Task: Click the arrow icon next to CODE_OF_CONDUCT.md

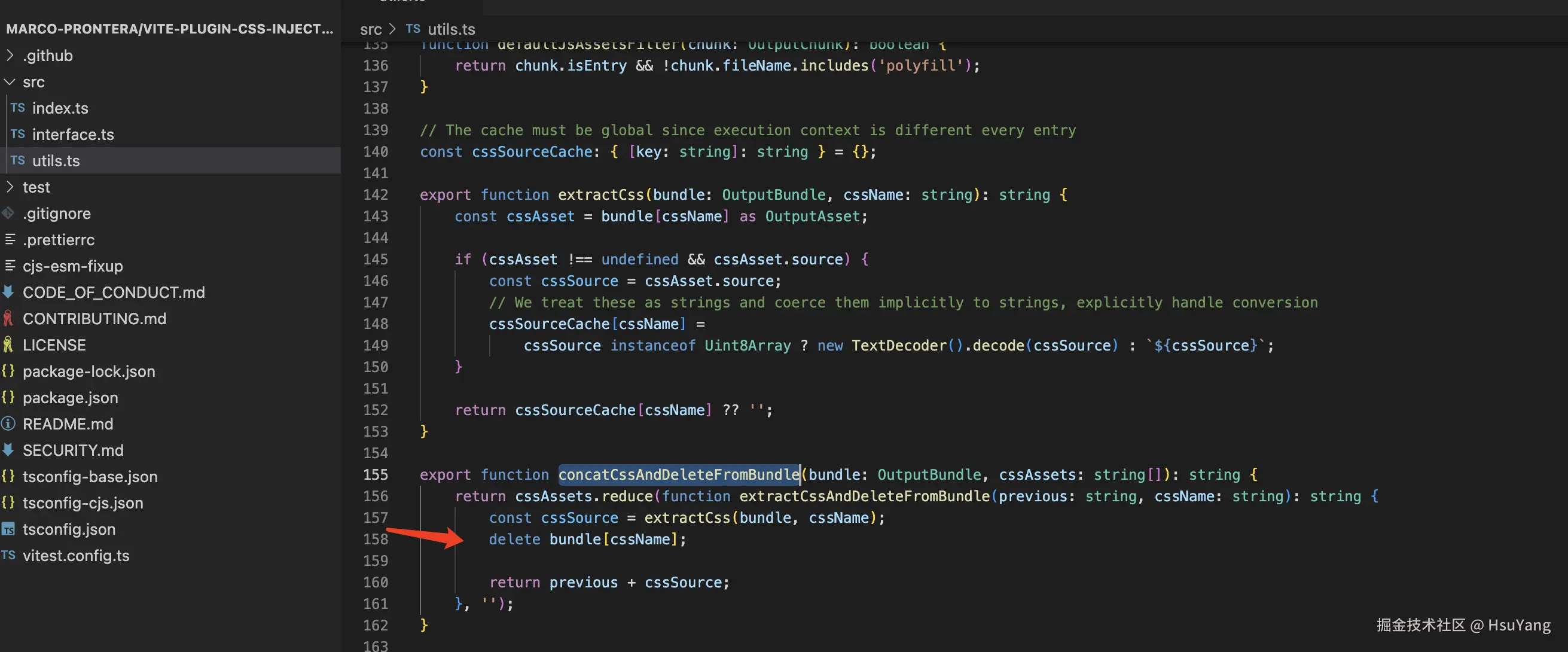Action: tap(8, 293)
